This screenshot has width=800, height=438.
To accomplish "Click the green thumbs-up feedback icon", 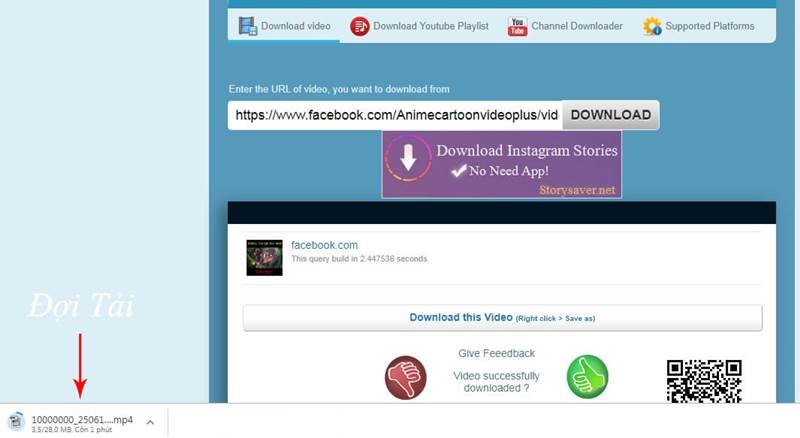I will [587, 377].
